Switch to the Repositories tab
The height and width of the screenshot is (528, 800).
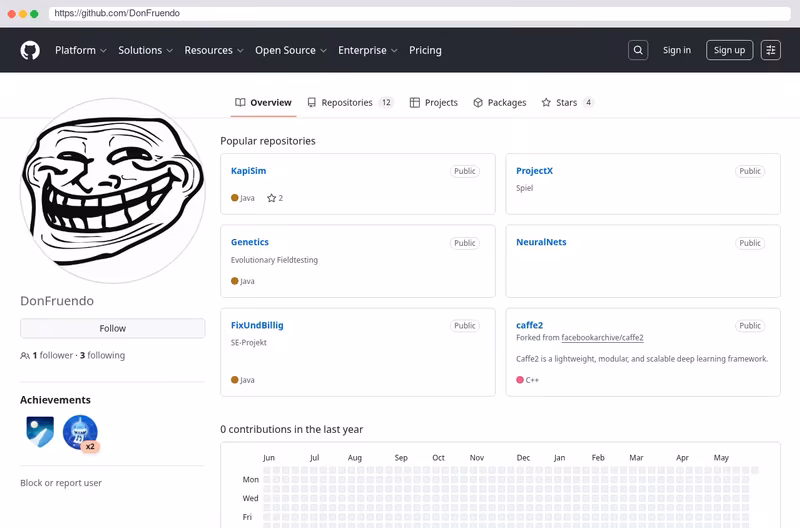tap(351, 103)
